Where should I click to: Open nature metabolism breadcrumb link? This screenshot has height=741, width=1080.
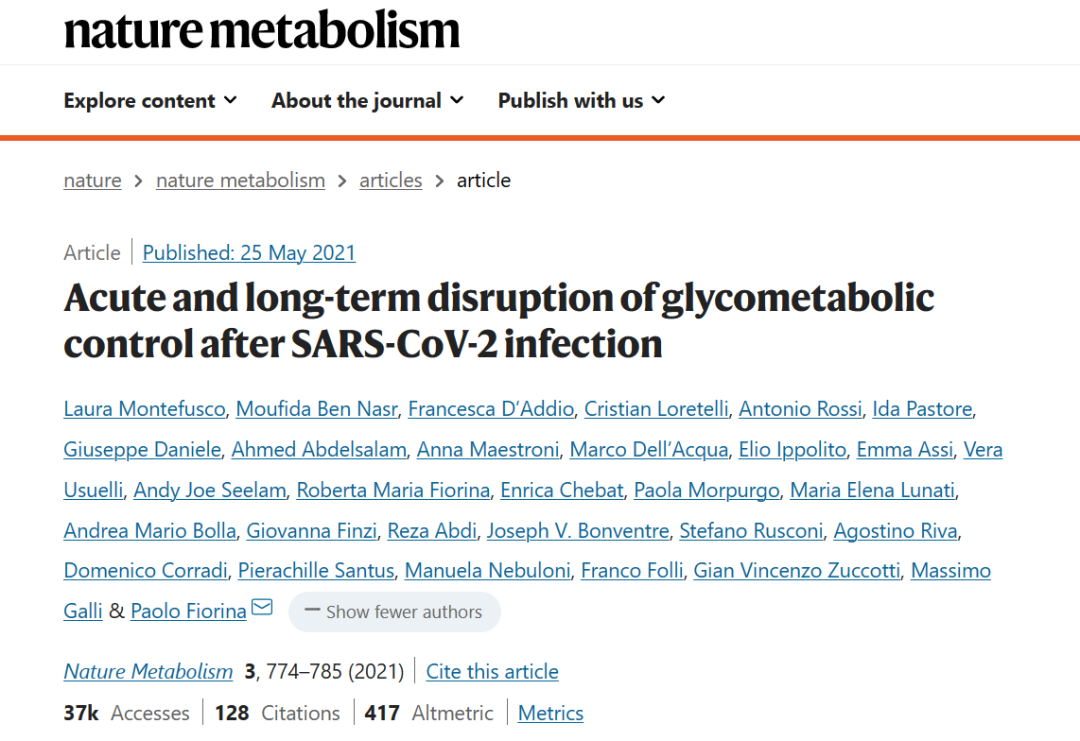(x=240, y=180)
